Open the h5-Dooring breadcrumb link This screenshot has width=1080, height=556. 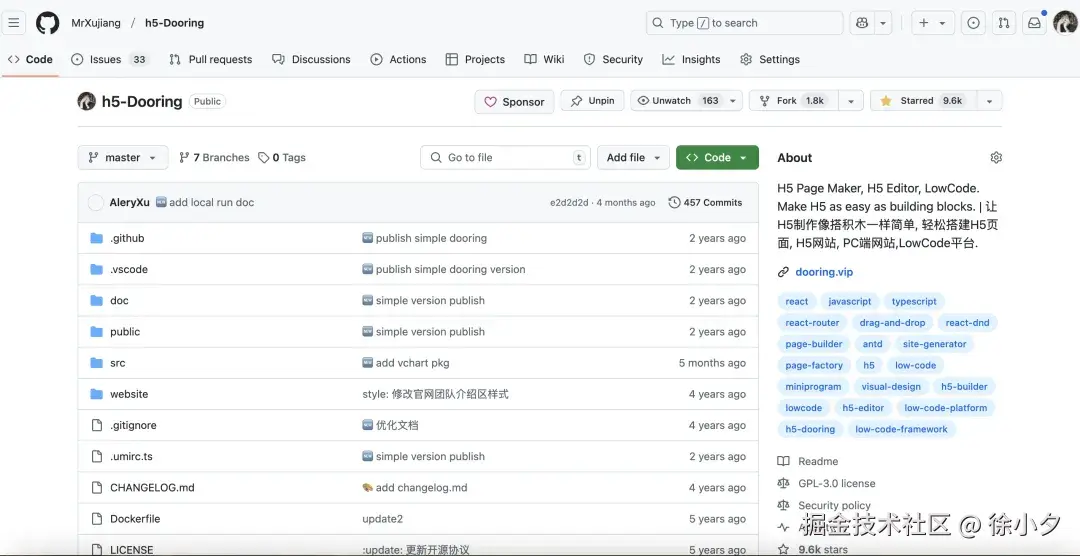pyautogui.click(x=174, y=23)
